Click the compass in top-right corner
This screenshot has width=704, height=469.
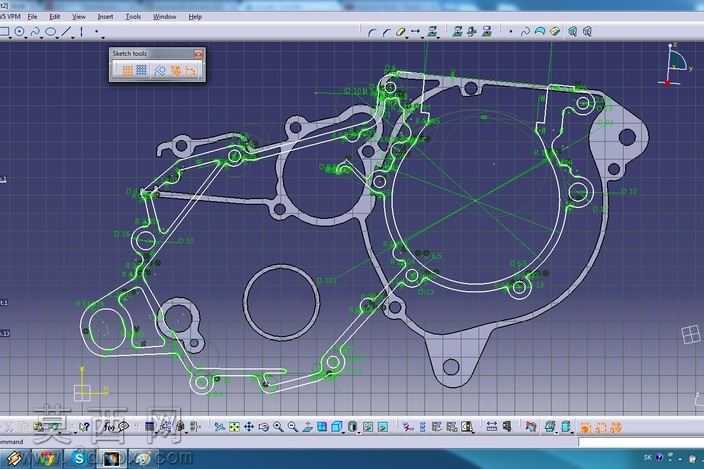tap(676, 66)
